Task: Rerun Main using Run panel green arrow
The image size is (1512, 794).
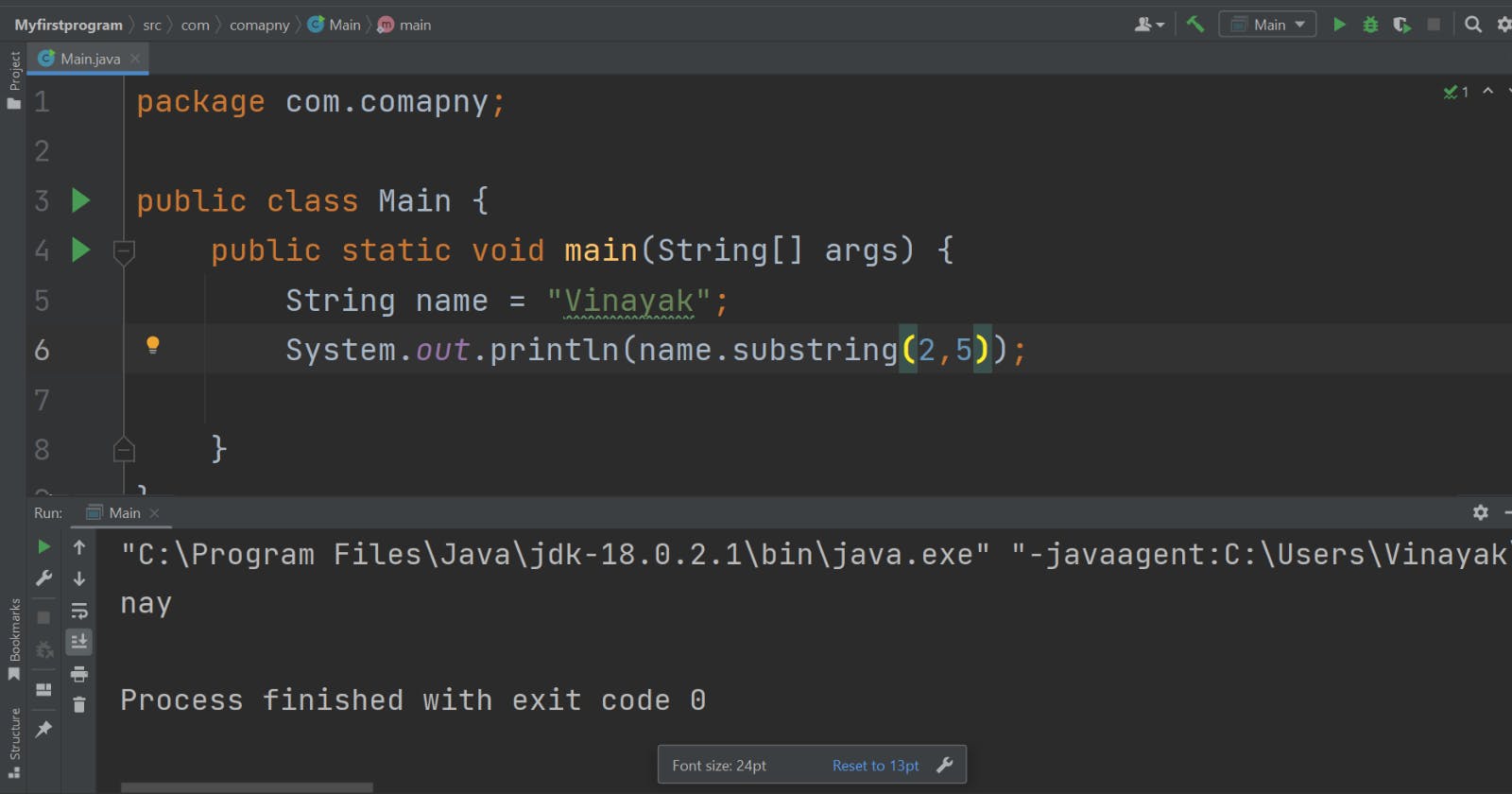Action: tap(43, 547)
